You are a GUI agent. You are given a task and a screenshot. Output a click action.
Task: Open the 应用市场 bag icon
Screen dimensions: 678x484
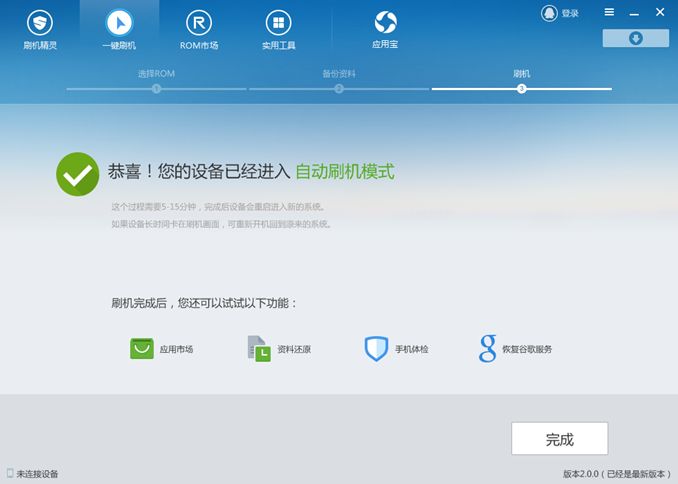pyautogui.click(x=142, y=349)
